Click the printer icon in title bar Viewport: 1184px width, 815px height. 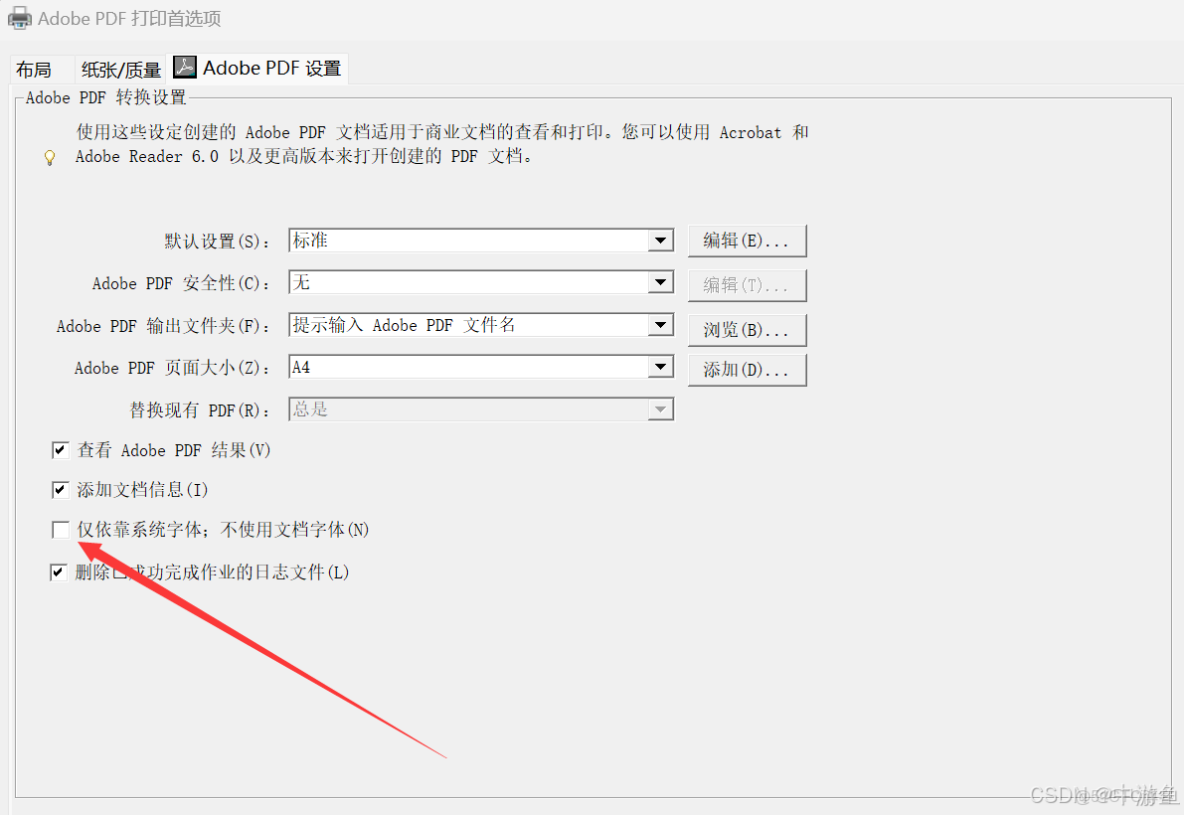point(20,18)
